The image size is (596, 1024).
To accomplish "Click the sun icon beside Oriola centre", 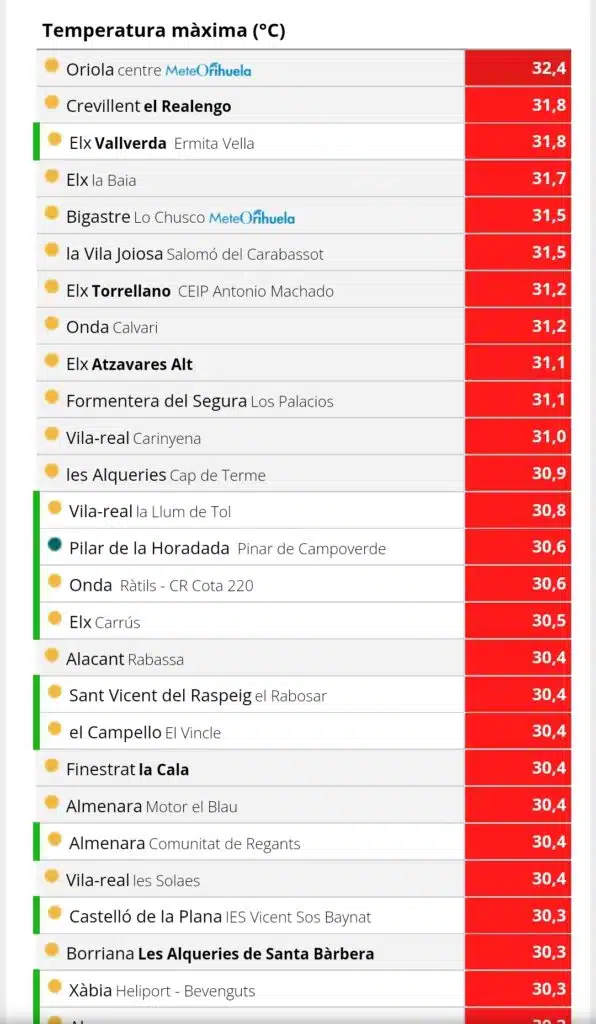I will click(52, 66).
